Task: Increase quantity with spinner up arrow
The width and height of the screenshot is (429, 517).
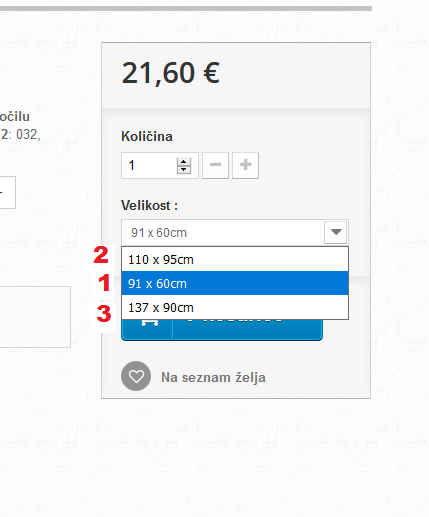Action: [184, 162]
